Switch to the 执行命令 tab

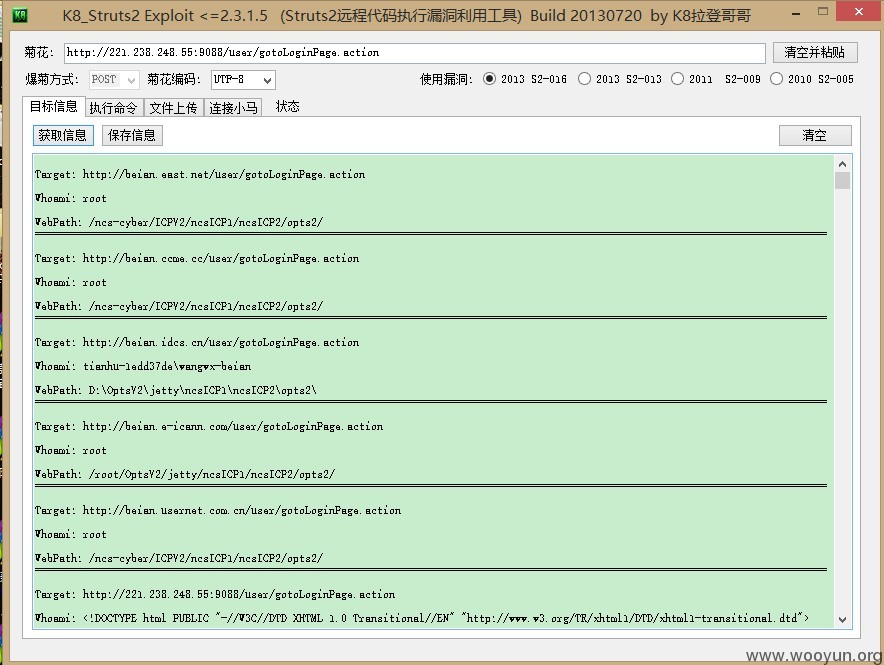tap(113, 108)
